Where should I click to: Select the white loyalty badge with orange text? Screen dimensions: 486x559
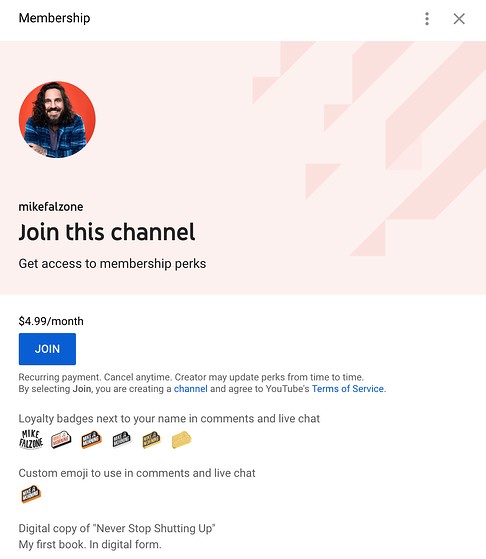point(61,440)
